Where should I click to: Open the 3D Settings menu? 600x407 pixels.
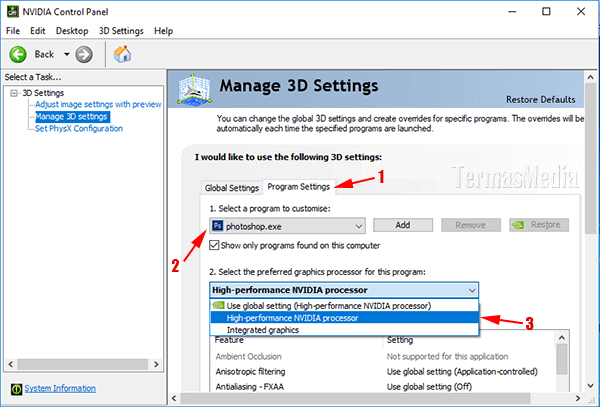pos(121,31)
